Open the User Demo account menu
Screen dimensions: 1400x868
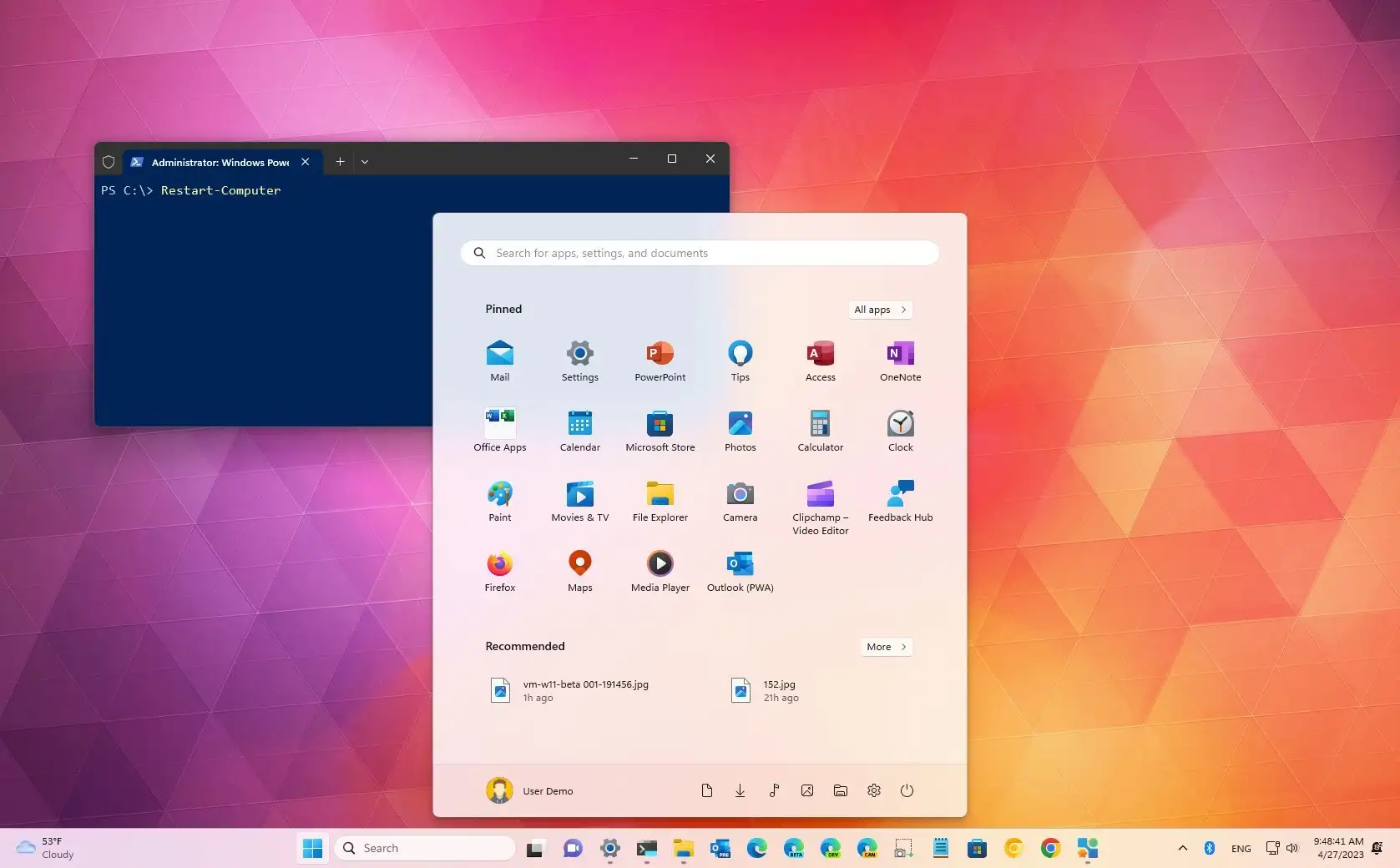pyautogui.click(x=530, y=790)
